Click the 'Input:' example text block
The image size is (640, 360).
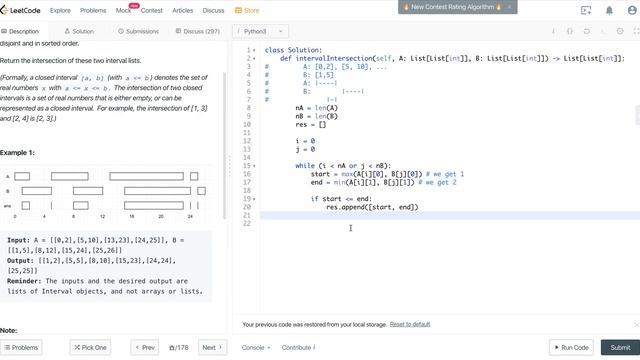pos(96,245)
